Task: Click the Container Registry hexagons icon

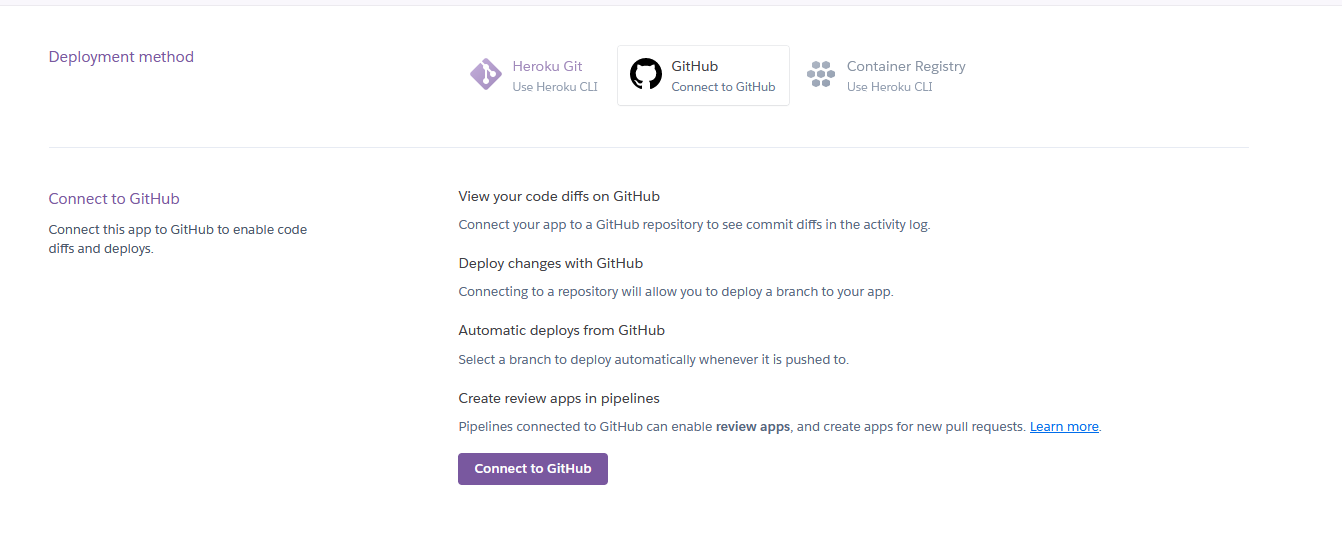Action: [821, 75]
